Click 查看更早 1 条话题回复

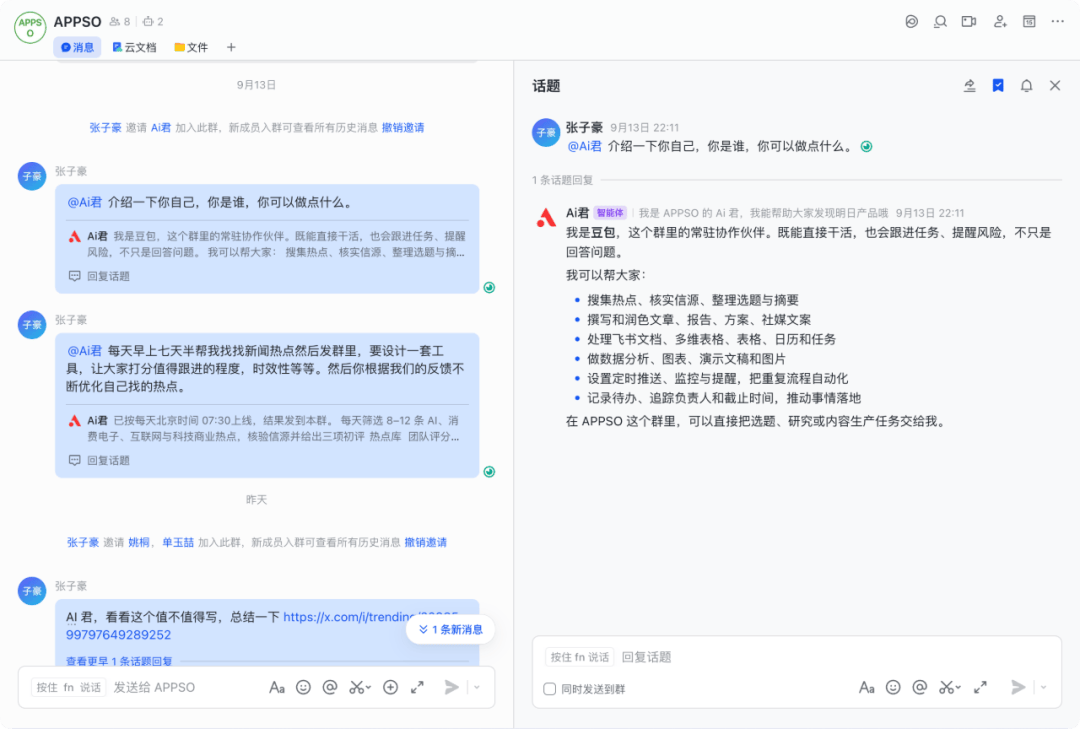(119, 661)
